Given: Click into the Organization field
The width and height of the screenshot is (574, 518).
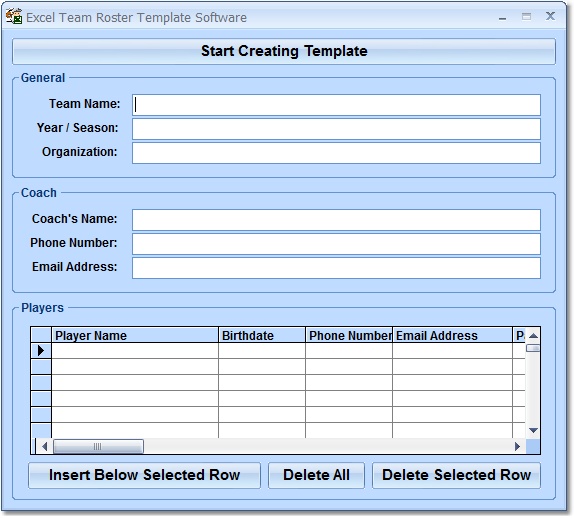Looking at the screenshot, I should click(336, 153).
